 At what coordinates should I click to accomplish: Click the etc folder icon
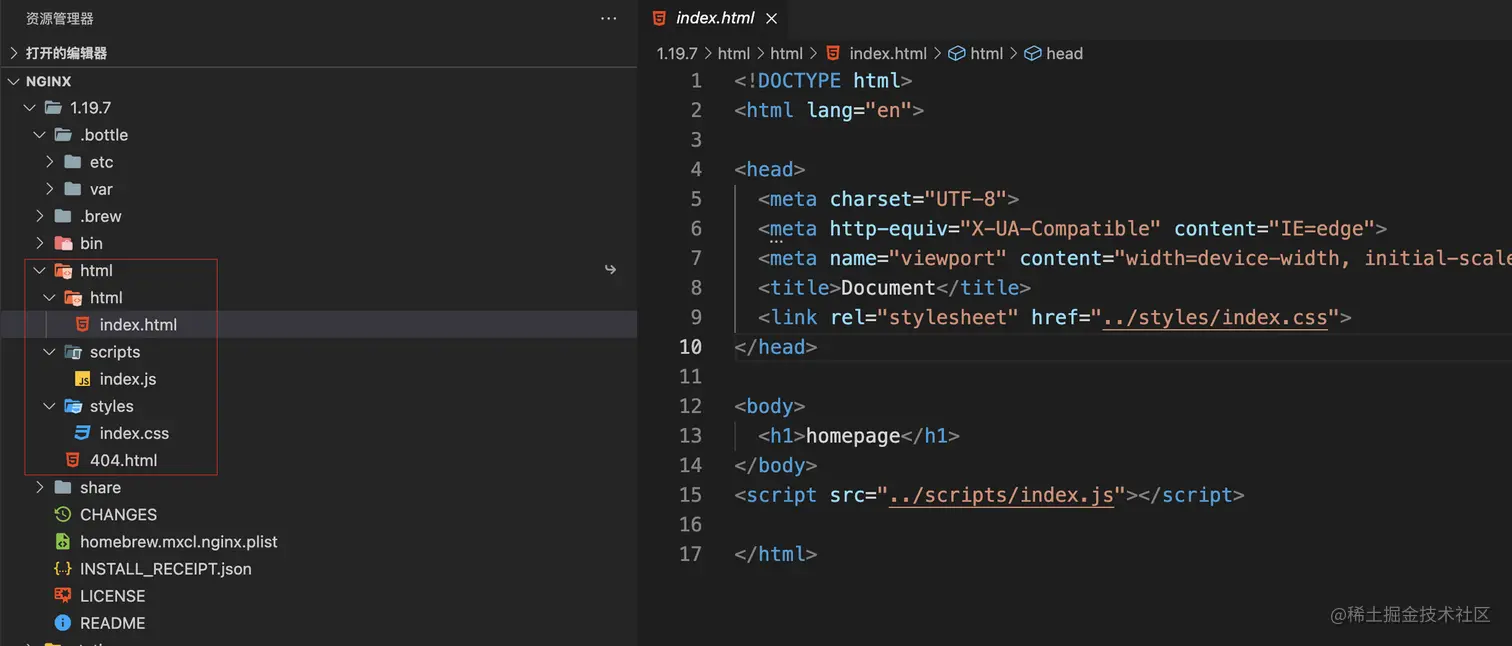73,162
